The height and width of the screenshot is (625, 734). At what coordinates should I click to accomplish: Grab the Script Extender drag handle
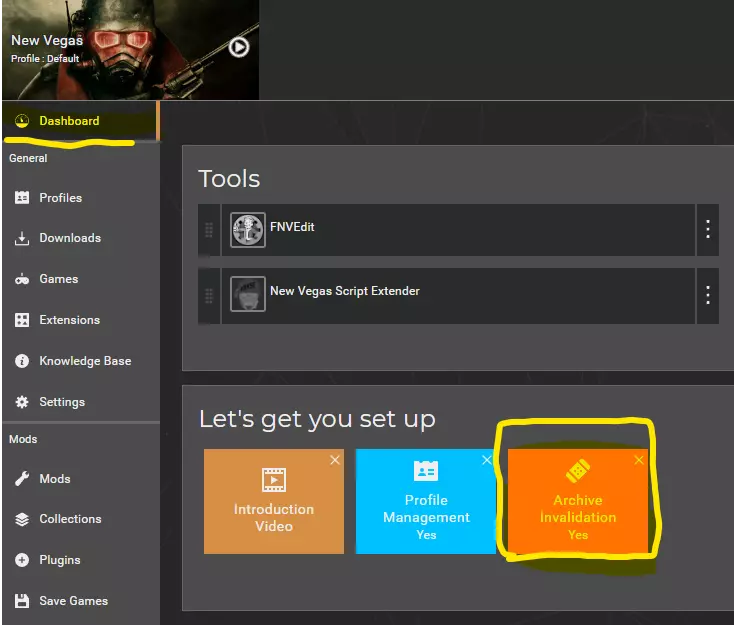point(209,296)
